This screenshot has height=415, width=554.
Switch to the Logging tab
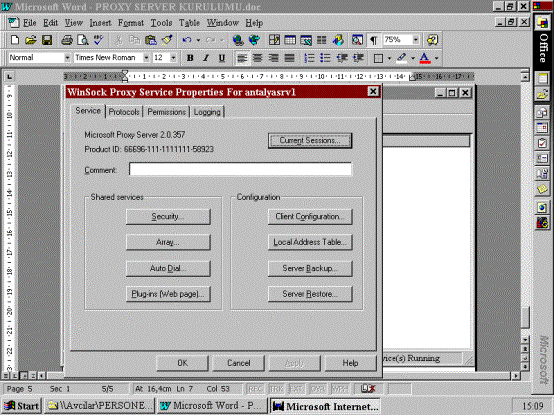[x=207, y=112]
